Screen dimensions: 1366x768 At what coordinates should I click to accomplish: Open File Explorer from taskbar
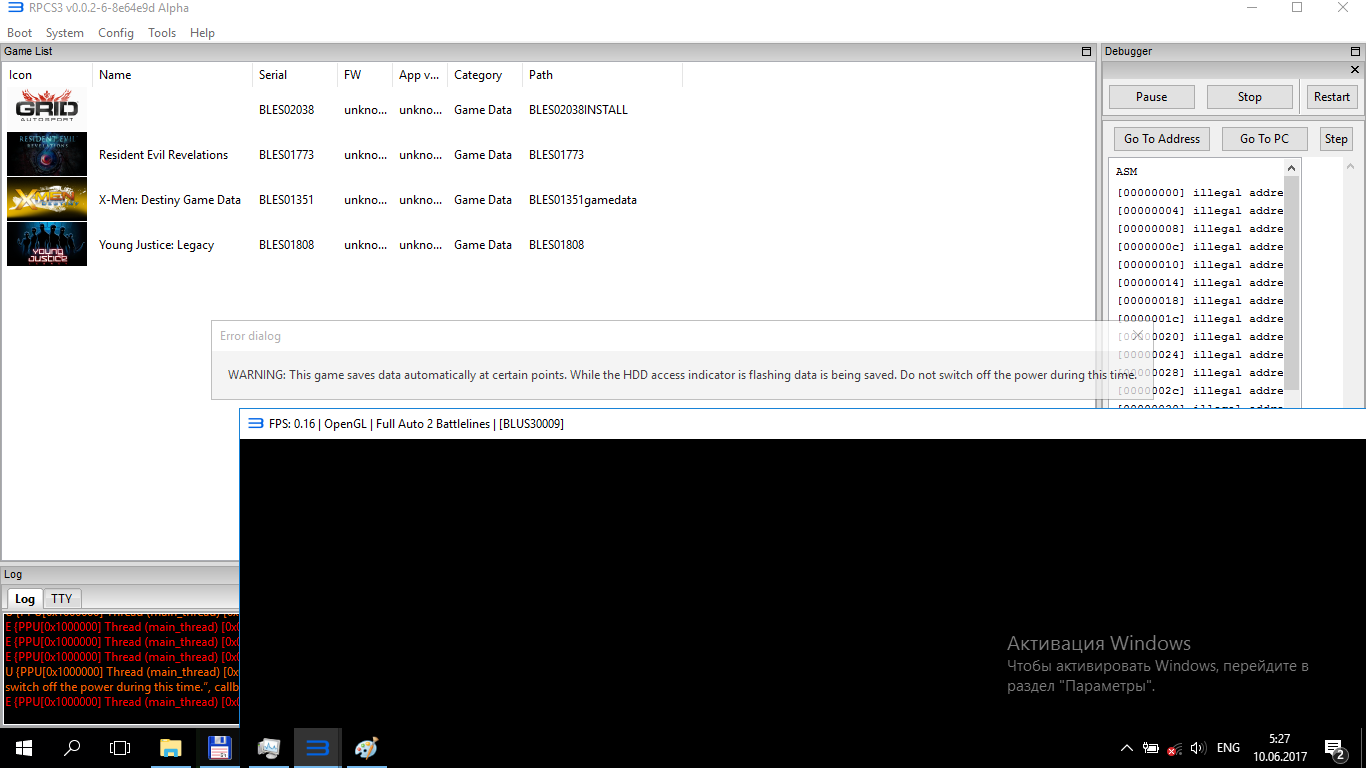[171, 748]
